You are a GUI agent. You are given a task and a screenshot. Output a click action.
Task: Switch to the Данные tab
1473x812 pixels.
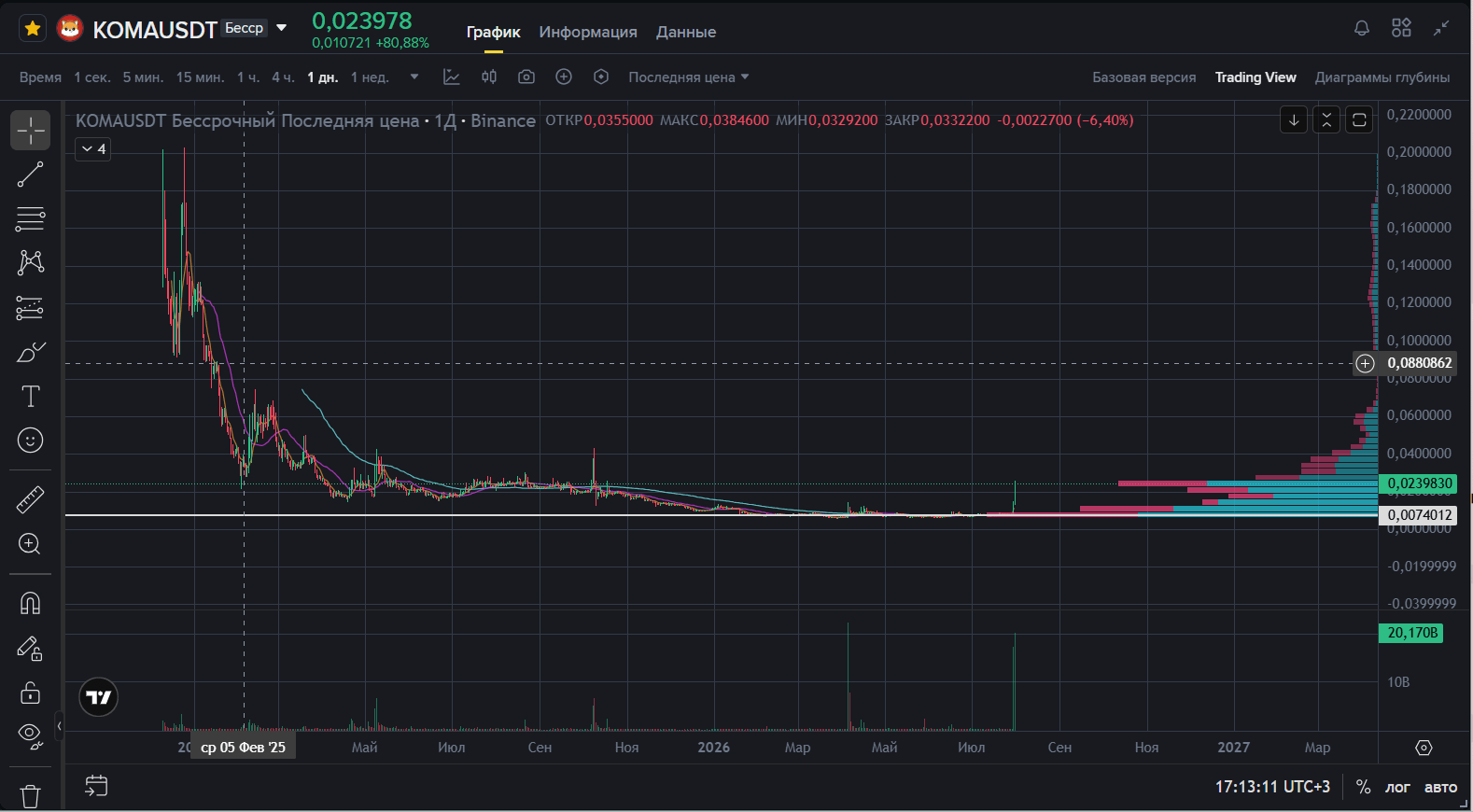click(x=686, y=32)
